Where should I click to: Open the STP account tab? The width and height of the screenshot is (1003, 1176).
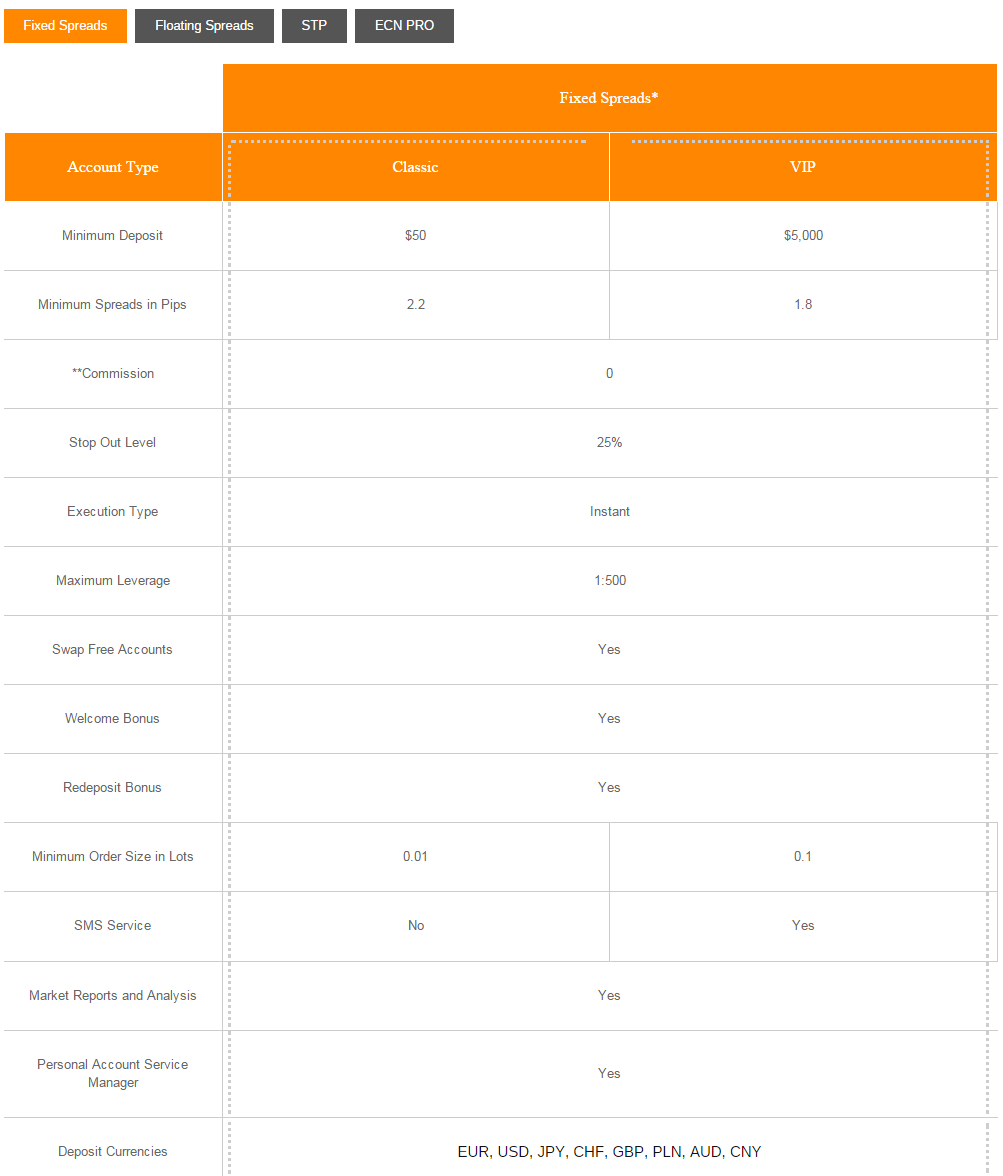coord(314,26)
